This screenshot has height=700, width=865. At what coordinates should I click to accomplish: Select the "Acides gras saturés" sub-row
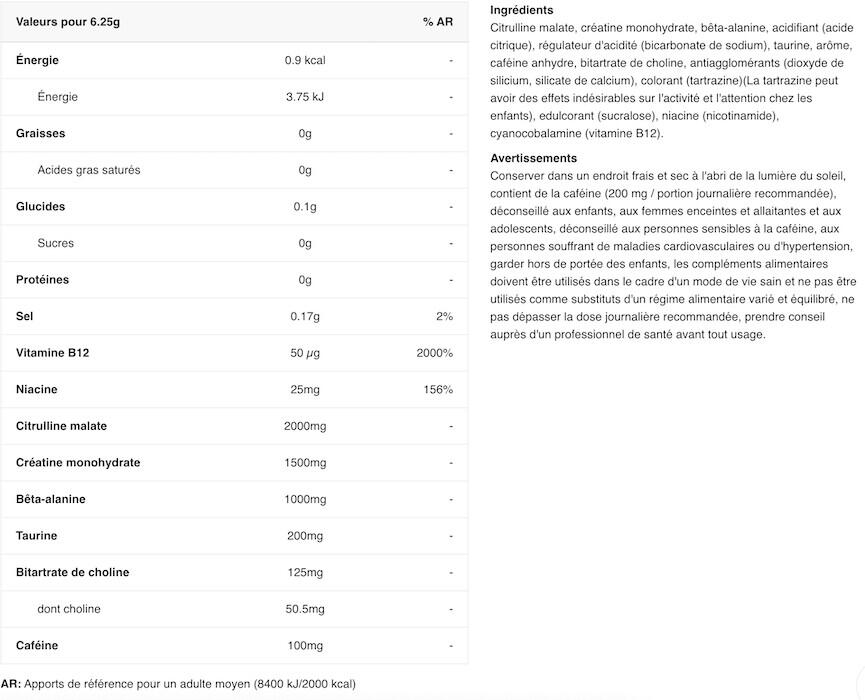click(89, 170)
